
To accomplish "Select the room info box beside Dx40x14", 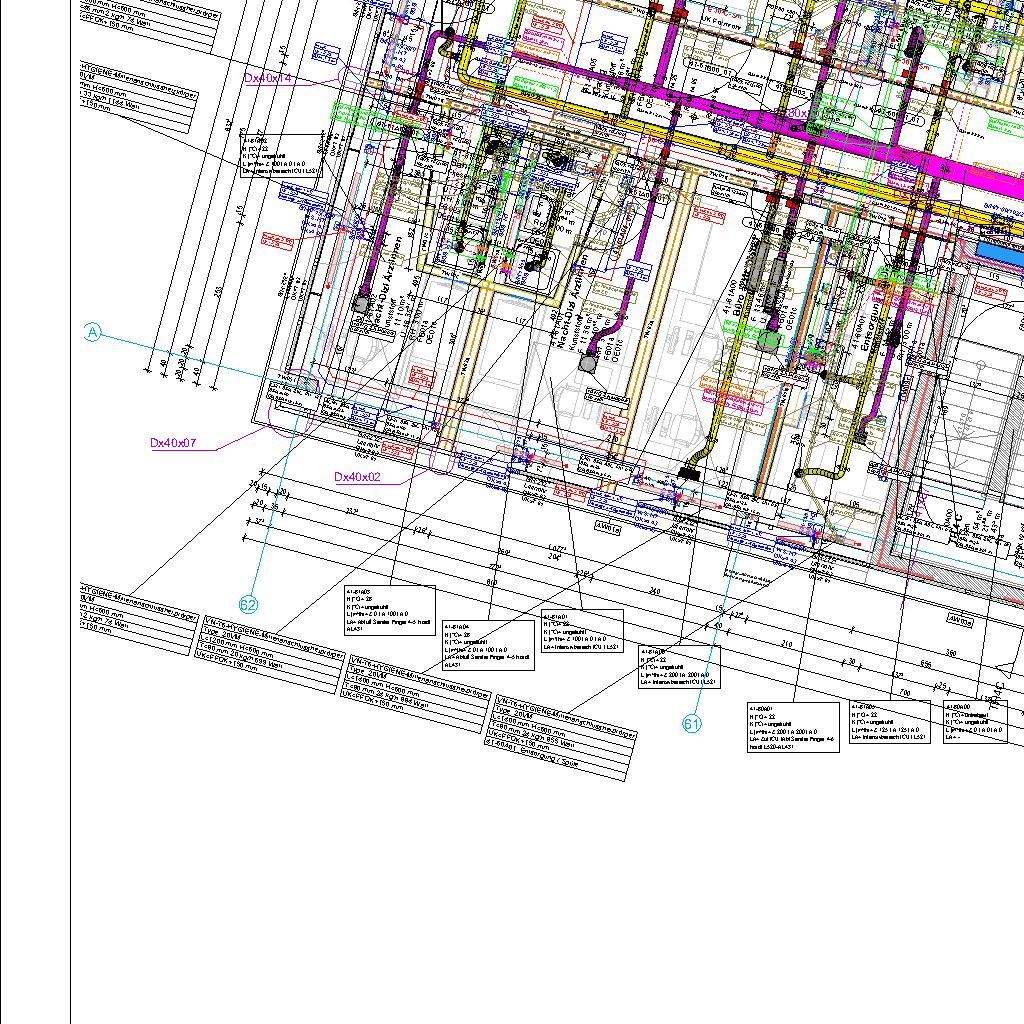I will [280, 157].
